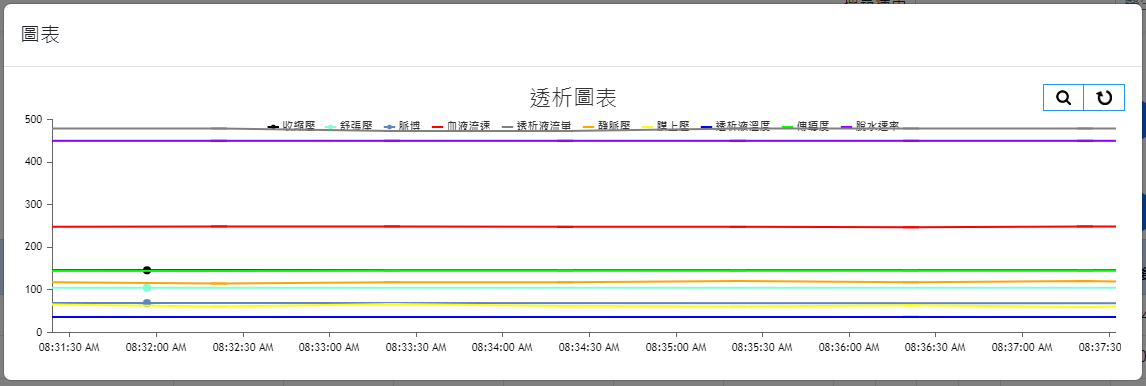Click the magnifier zoom button
The image size is (1146, 386).
coord(1063,97)
